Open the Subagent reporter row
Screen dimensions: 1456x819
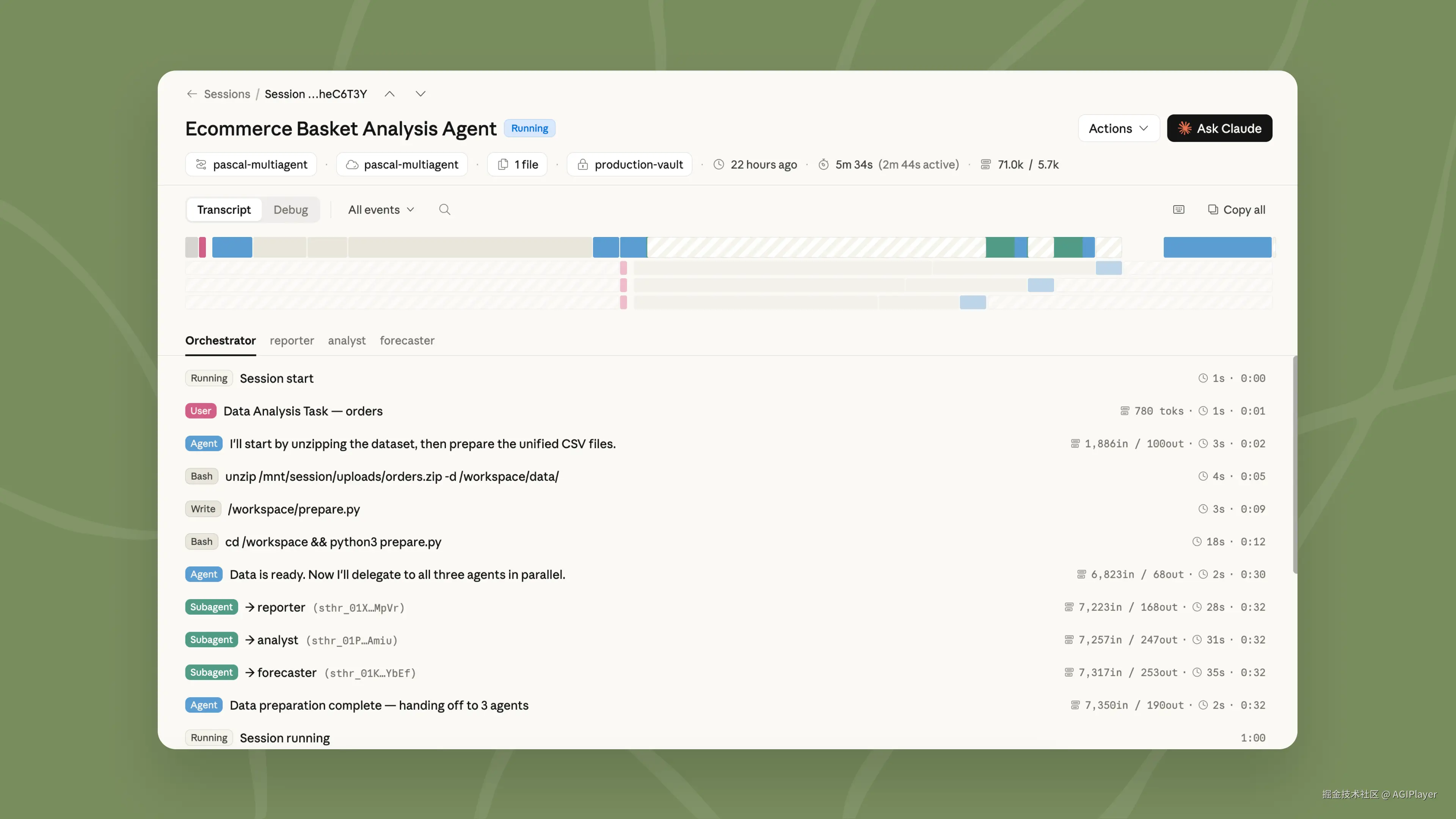(725, 607)
